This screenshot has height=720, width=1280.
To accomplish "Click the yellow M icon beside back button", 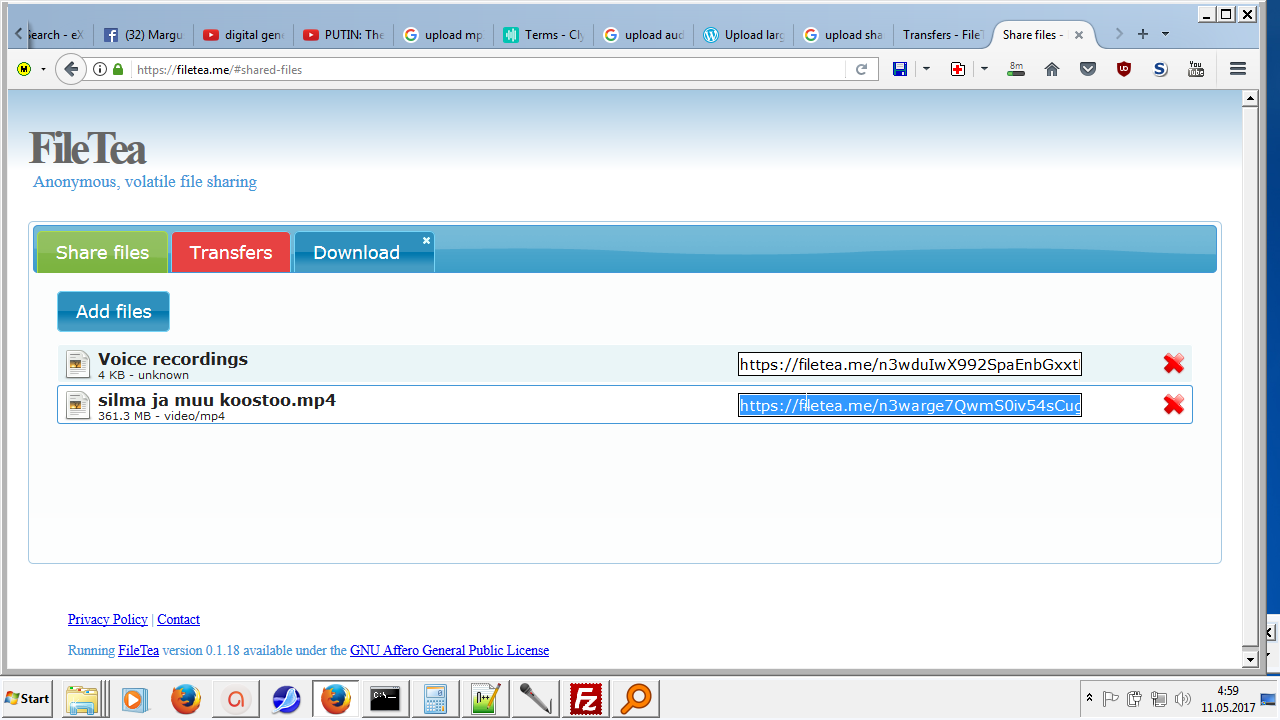I will (x=24, y=69).
